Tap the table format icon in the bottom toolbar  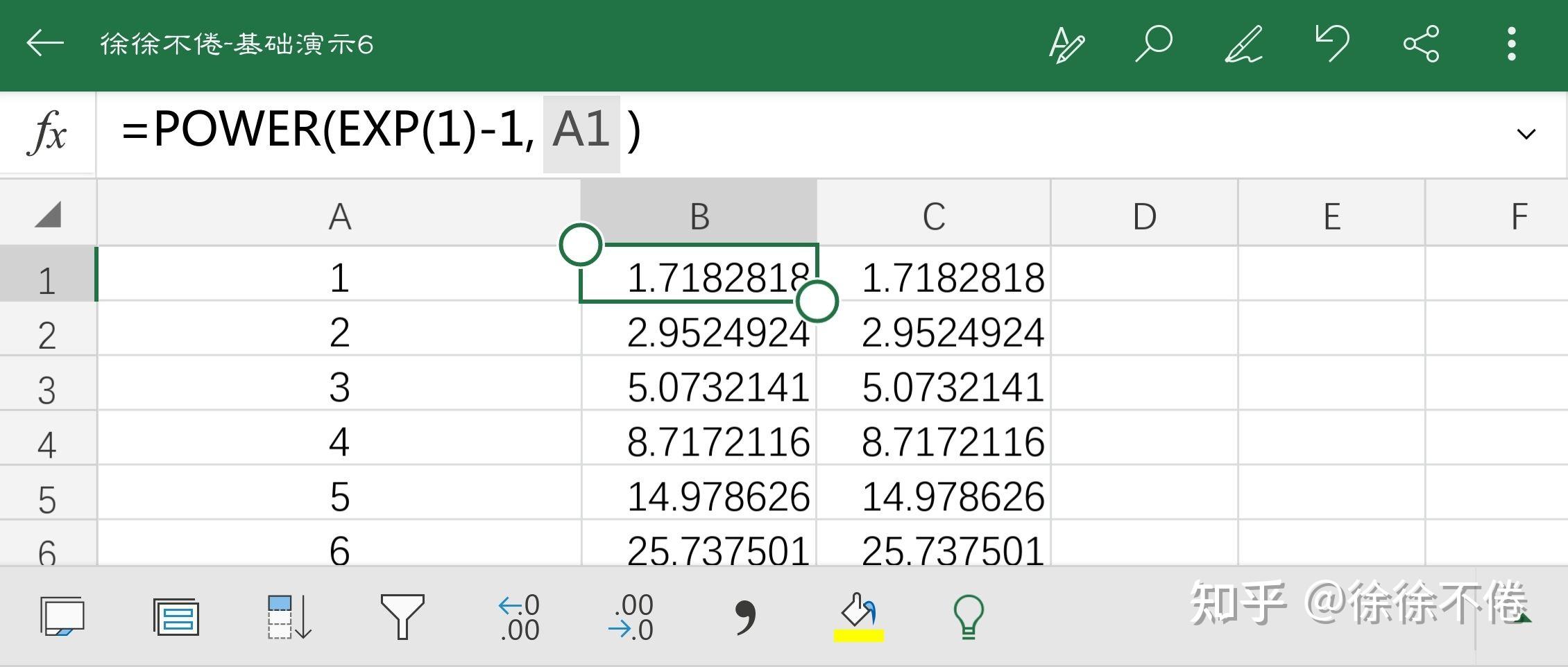pos(176,617)
